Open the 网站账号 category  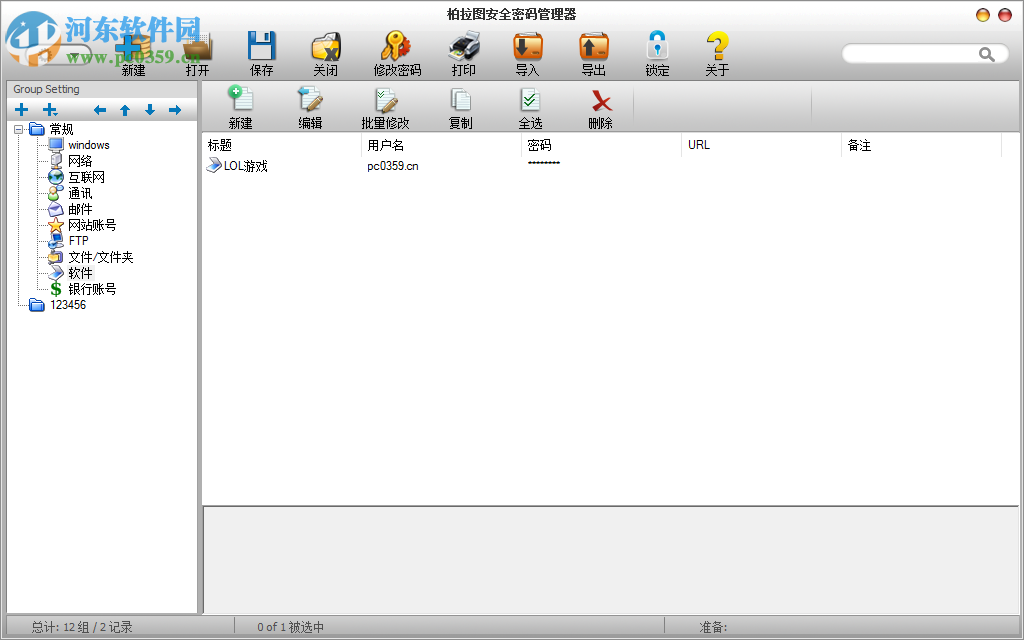[x=90, y=224]
